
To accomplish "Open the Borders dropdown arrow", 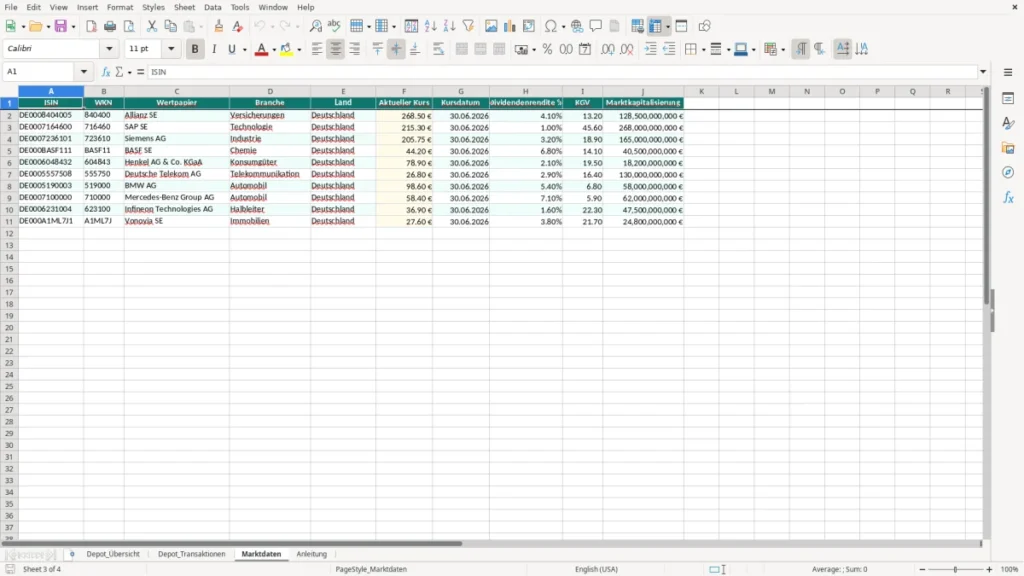I will (703, 50).
